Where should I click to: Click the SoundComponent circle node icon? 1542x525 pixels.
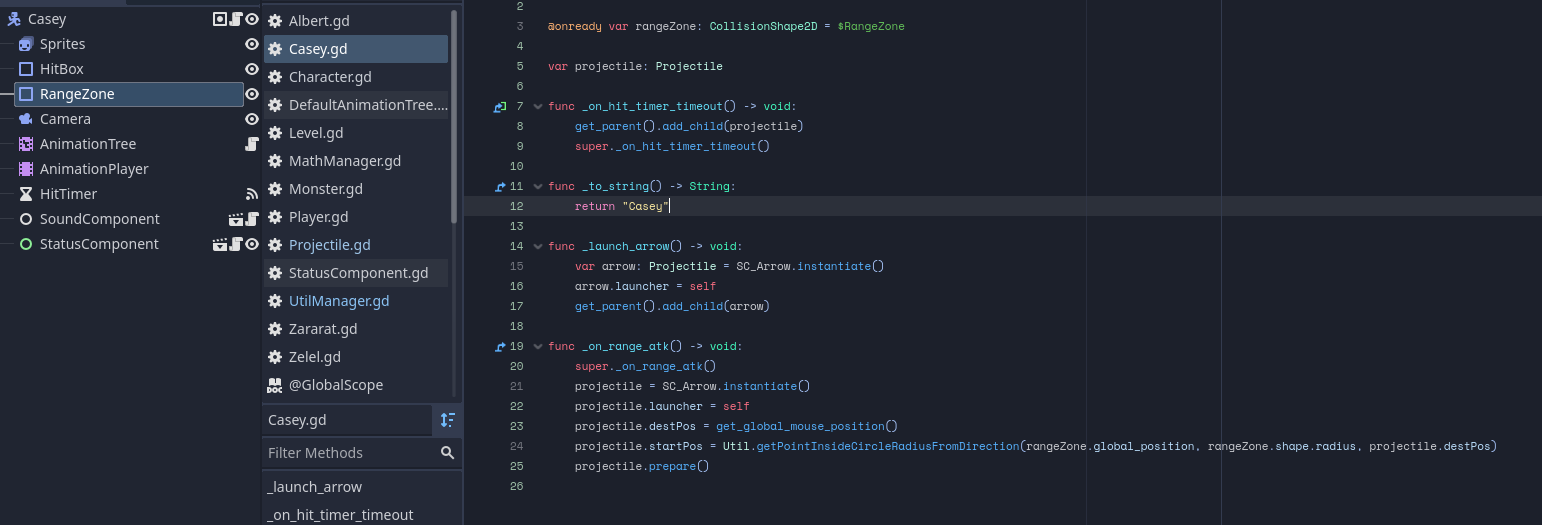[26, 219]
